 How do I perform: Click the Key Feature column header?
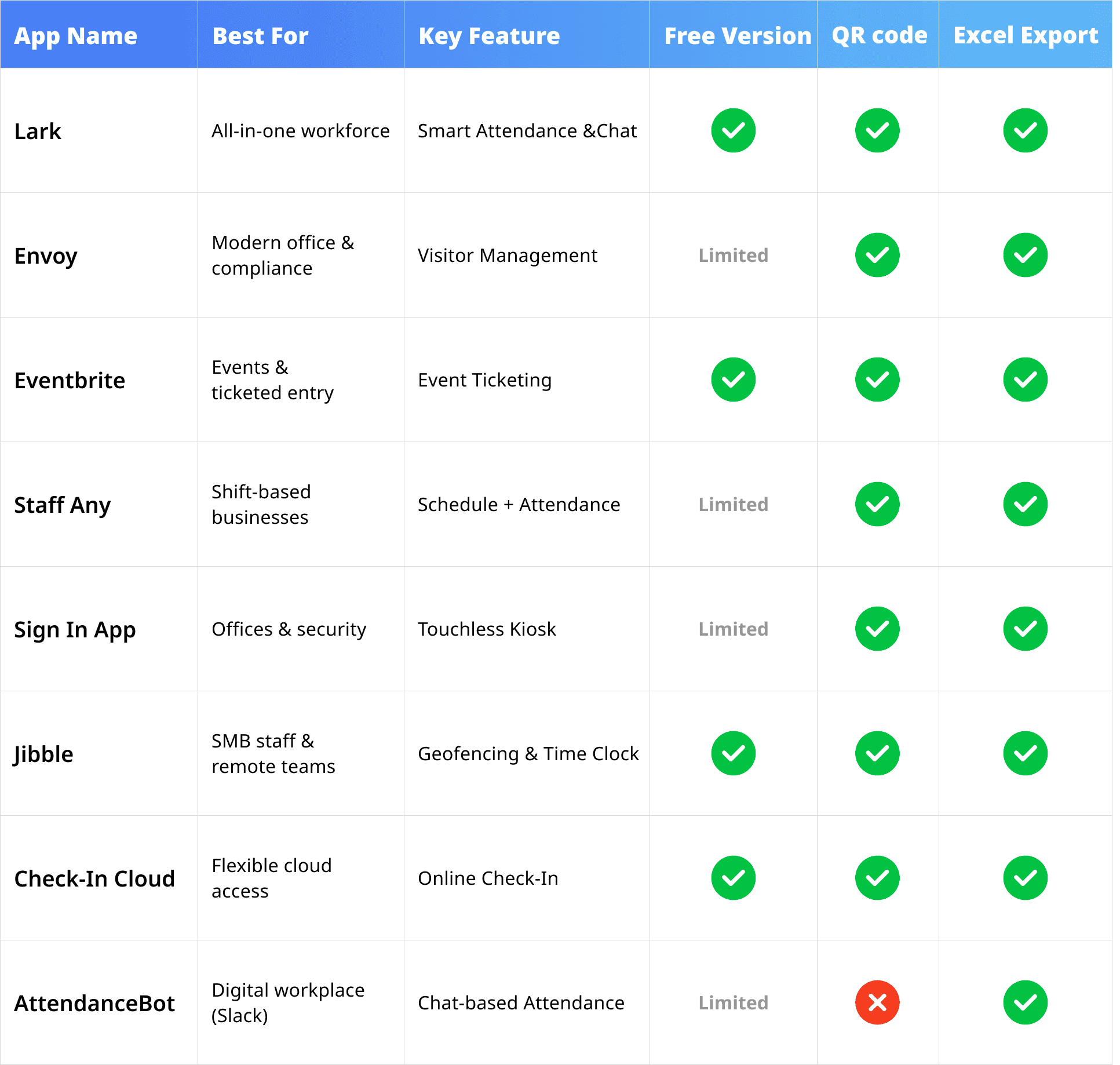point(488,35)
